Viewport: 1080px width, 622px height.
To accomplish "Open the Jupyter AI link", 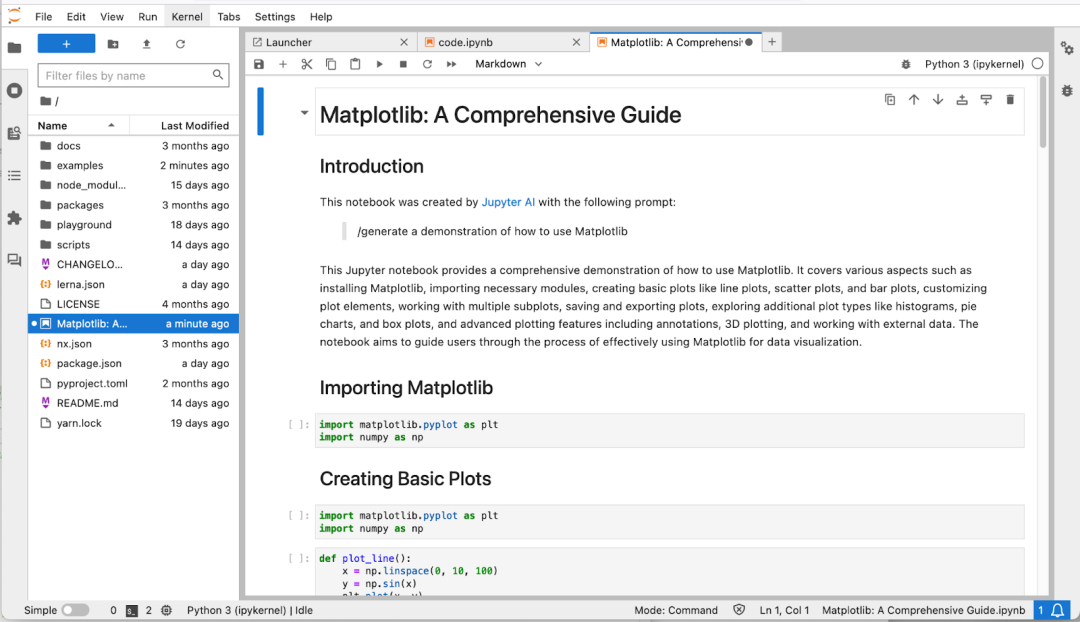I will point(510,200).
